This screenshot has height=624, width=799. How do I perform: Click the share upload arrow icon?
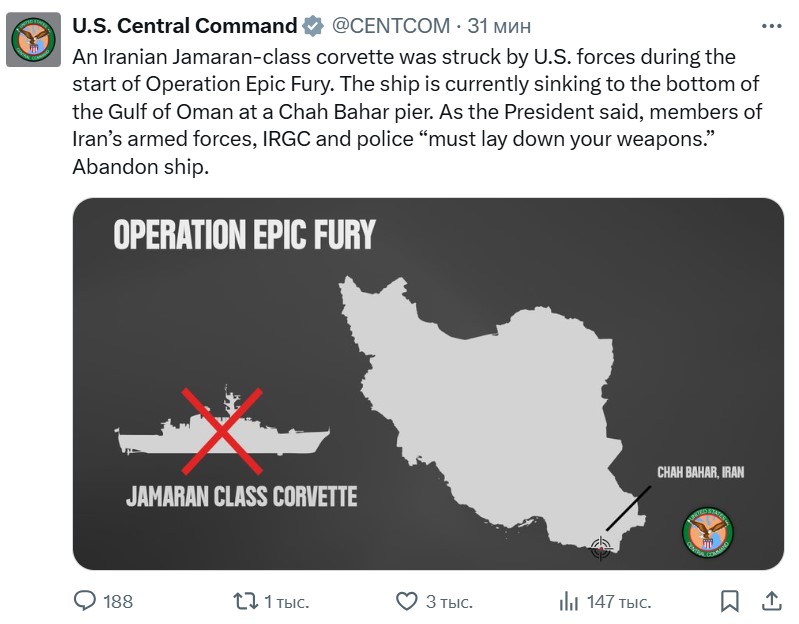(x=772, y=601)
